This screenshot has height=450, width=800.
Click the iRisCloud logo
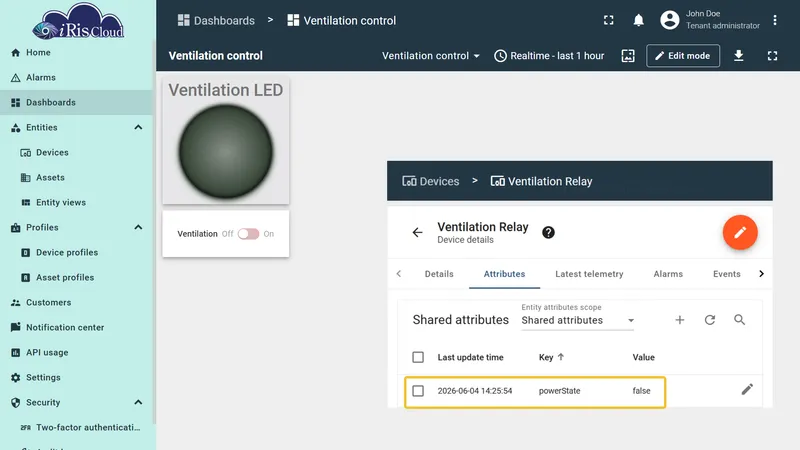(78, 21)
